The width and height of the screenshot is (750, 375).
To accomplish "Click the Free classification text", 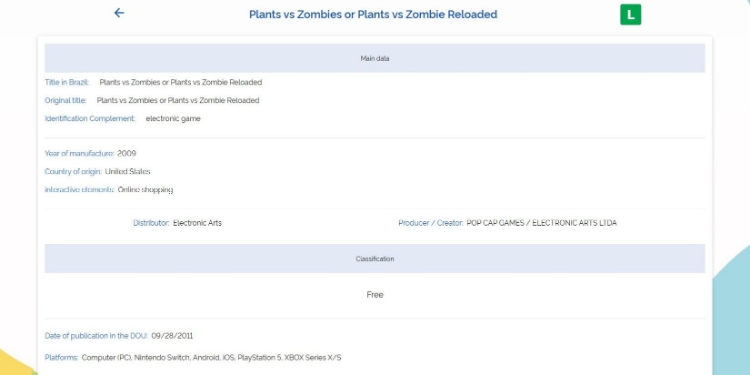I will point(375,295).
